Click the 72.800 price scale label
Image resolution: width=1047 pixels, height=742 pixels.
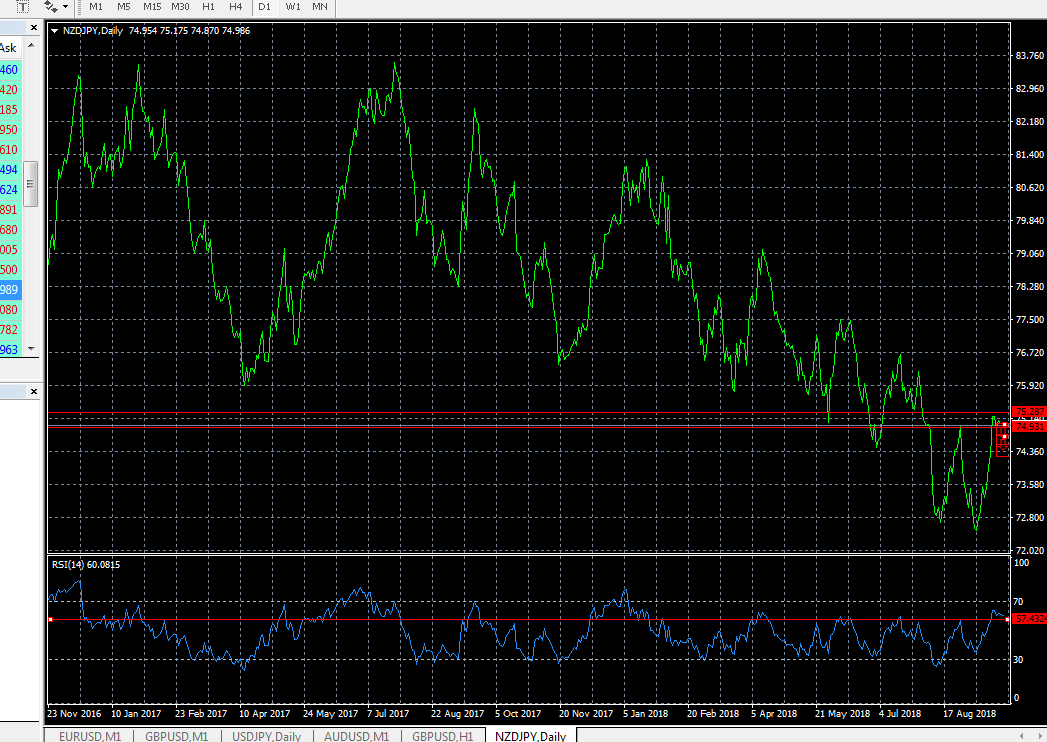(1030, 518)
